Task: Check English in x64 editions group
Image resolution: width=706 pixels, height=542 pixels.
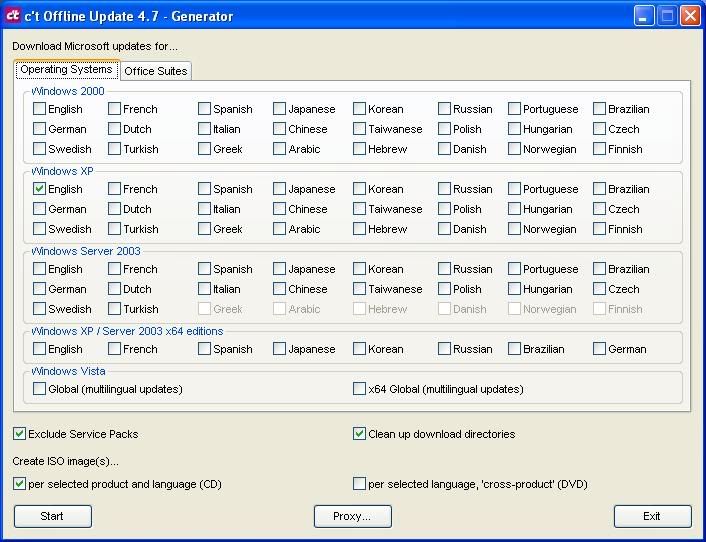Action: (x=39, y=348)
